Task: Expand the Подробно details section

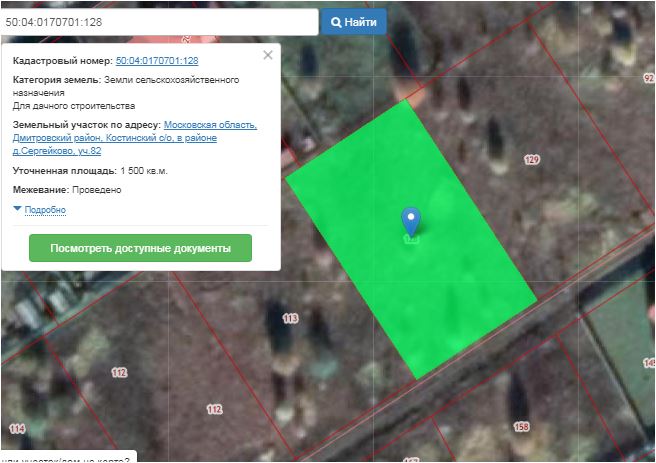Action: (x=44, y=210)
